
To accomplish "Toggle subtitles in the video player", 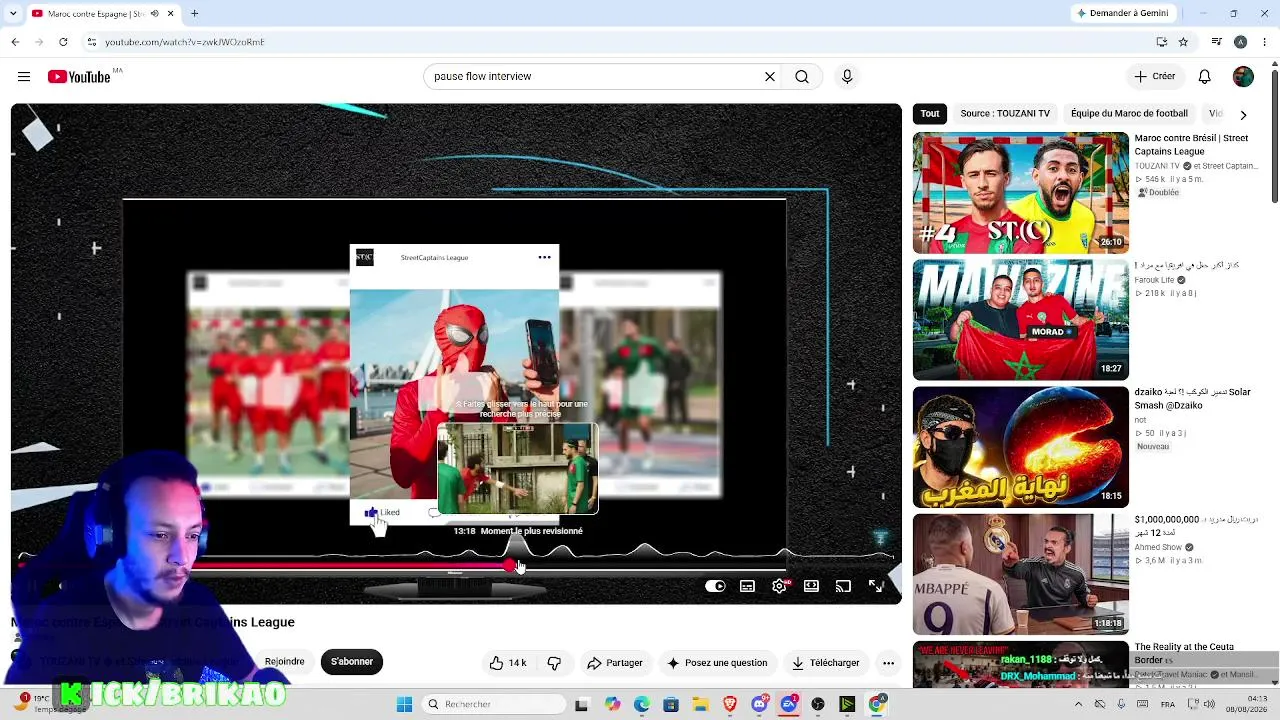I will 747,586.
